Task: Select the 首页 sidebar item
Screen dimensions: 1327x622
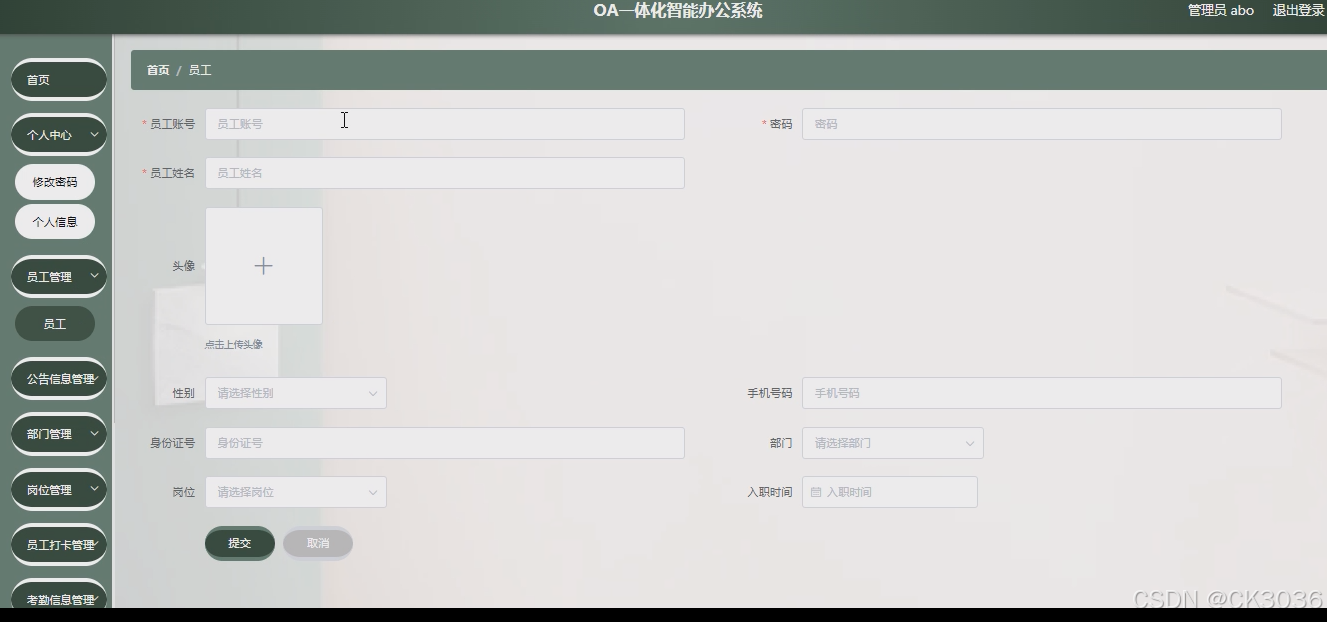Action: click(x=58, y=79)
